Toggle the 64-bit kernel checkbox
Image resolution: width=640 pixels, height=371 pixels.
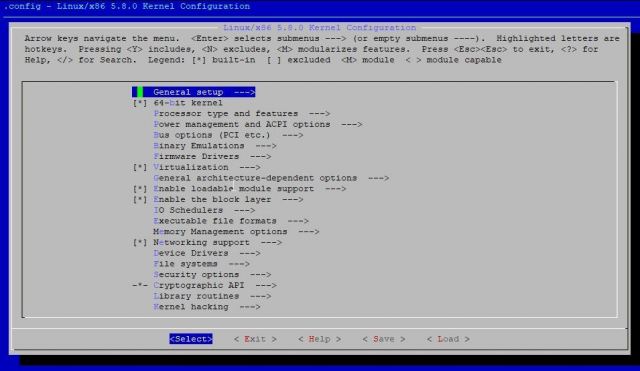pos(140,103)
